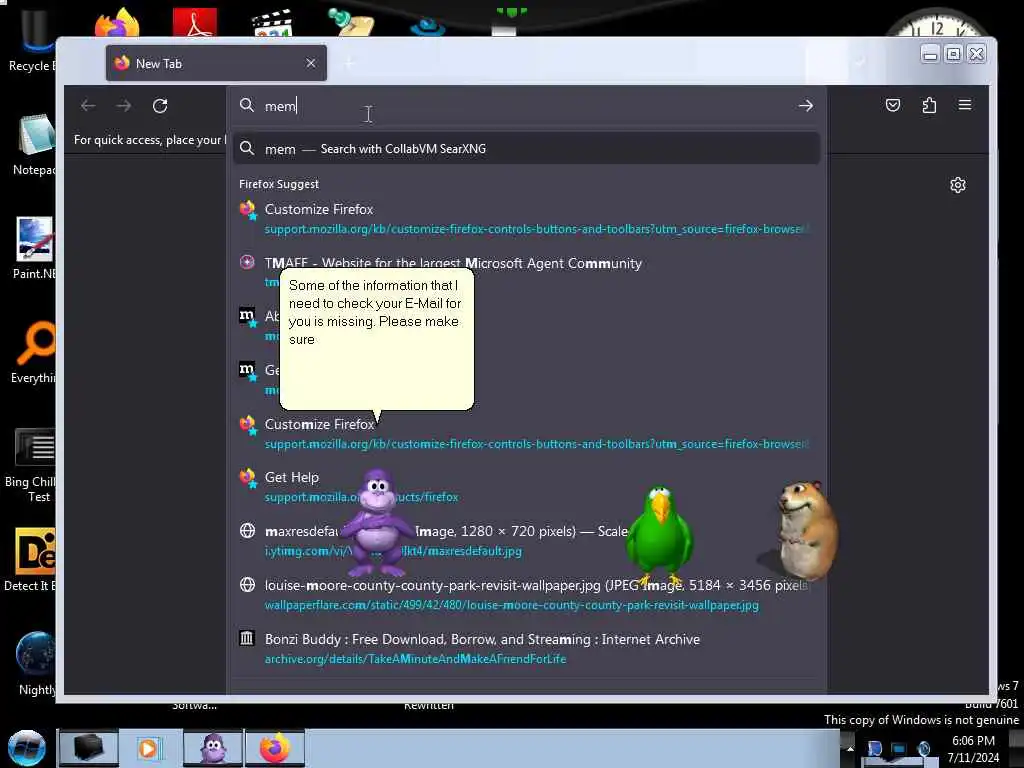This screenshot has width=1024, height=768.
Task: Minimize the Firefox window
Action: (x=930, y=54)
